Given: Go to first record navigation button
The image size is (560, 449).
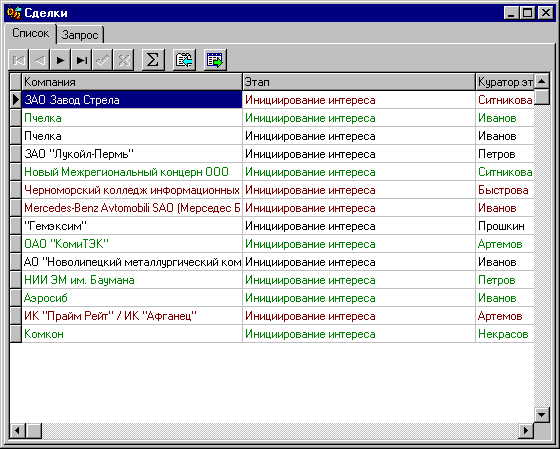Looking at the screenshot, I should [19, 60].
